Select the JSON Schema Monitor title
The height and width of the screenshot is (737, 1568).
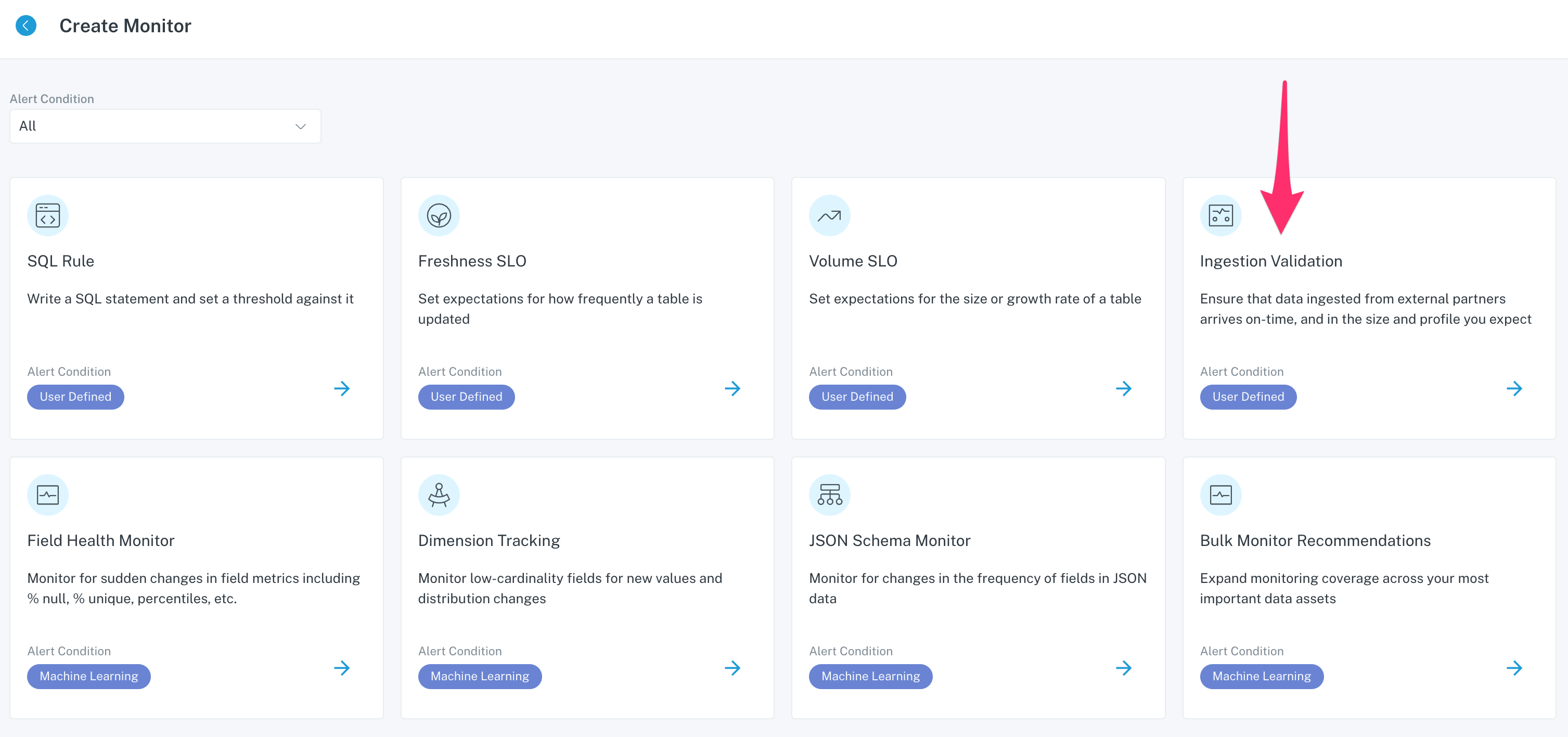tap(889, 541)
